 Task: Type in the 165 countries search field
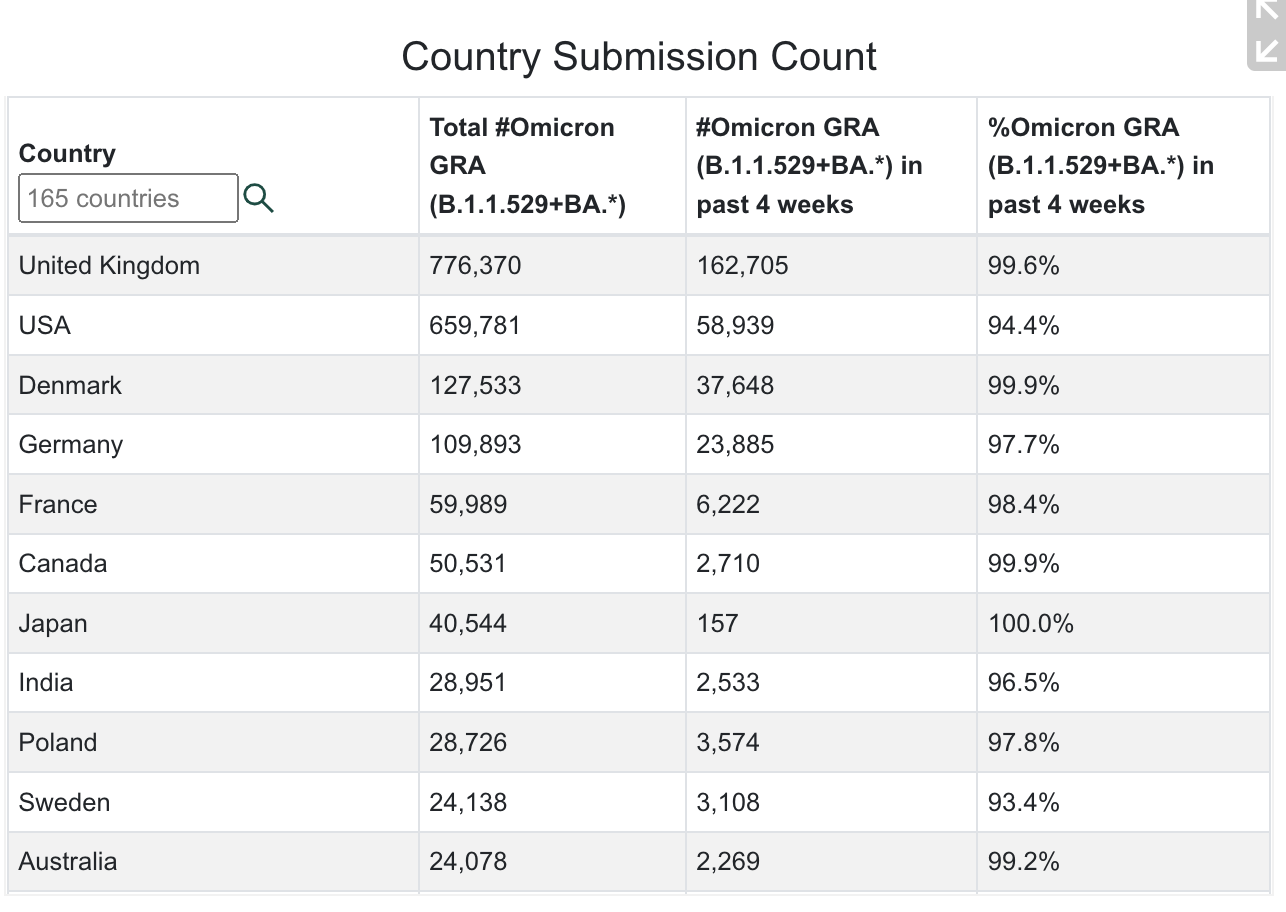(128, 198)
